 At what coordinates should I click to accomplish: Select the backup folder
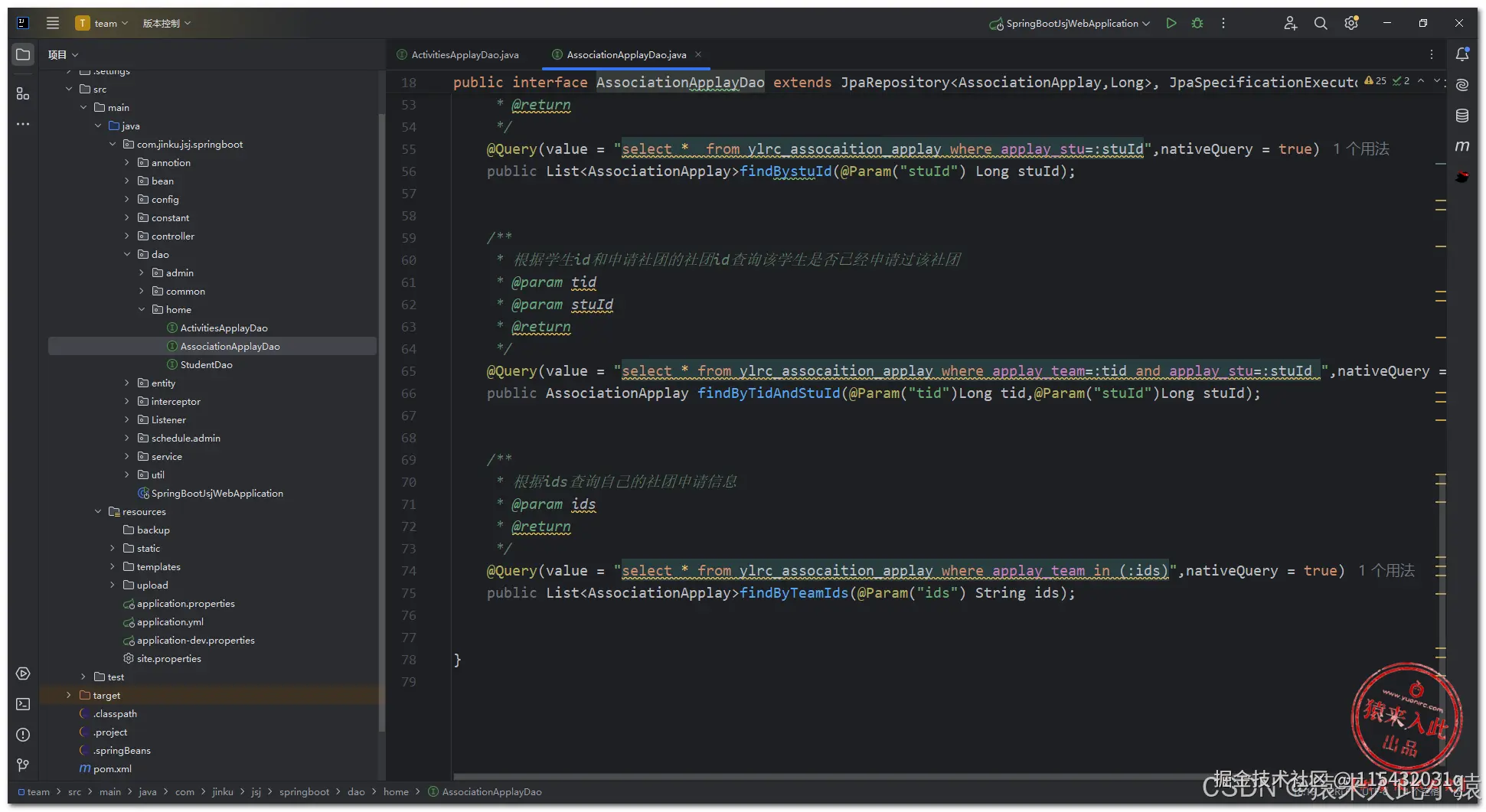coord(146,530)
